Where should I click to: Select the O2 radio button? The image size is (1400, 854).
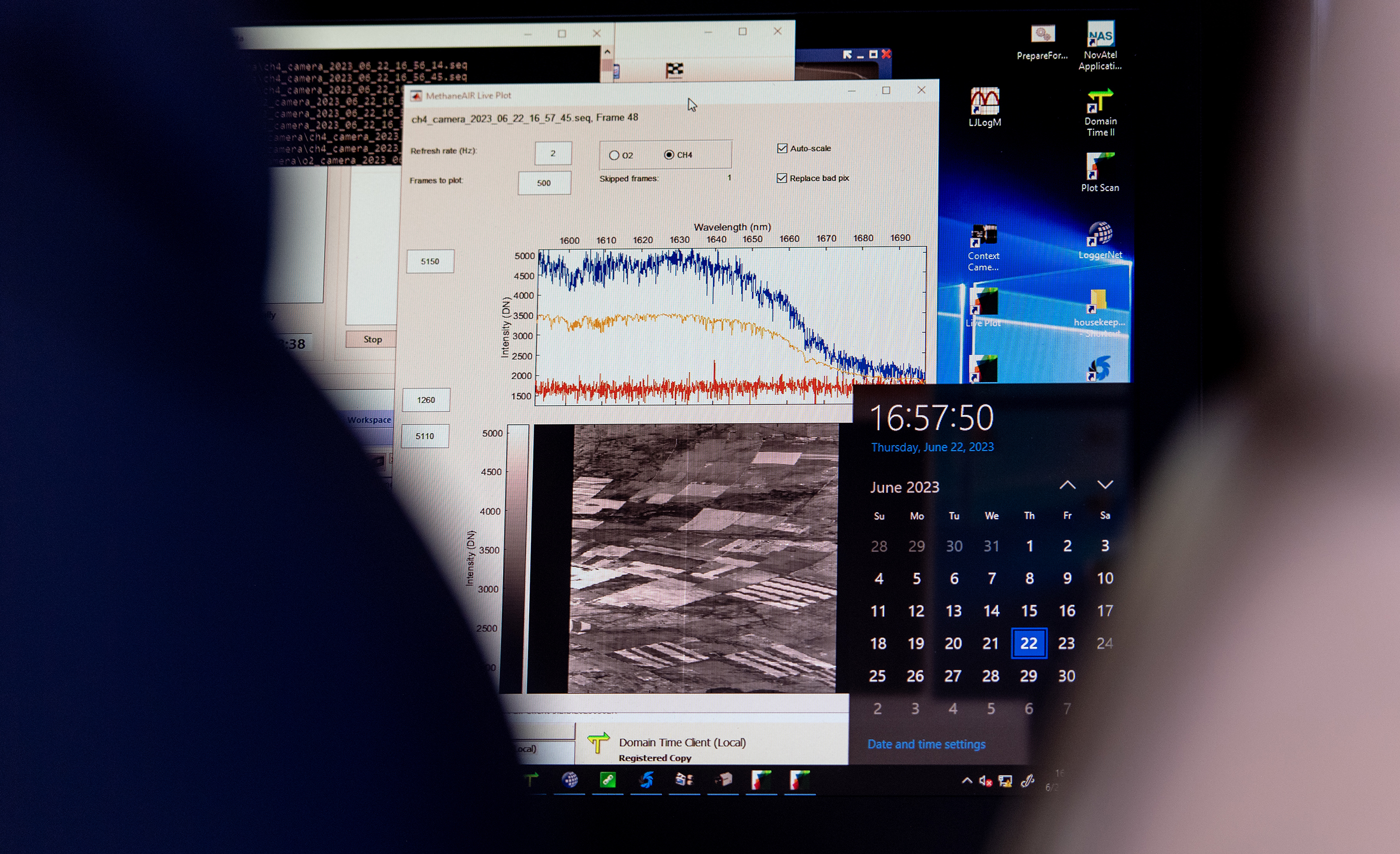coord(614,154)
